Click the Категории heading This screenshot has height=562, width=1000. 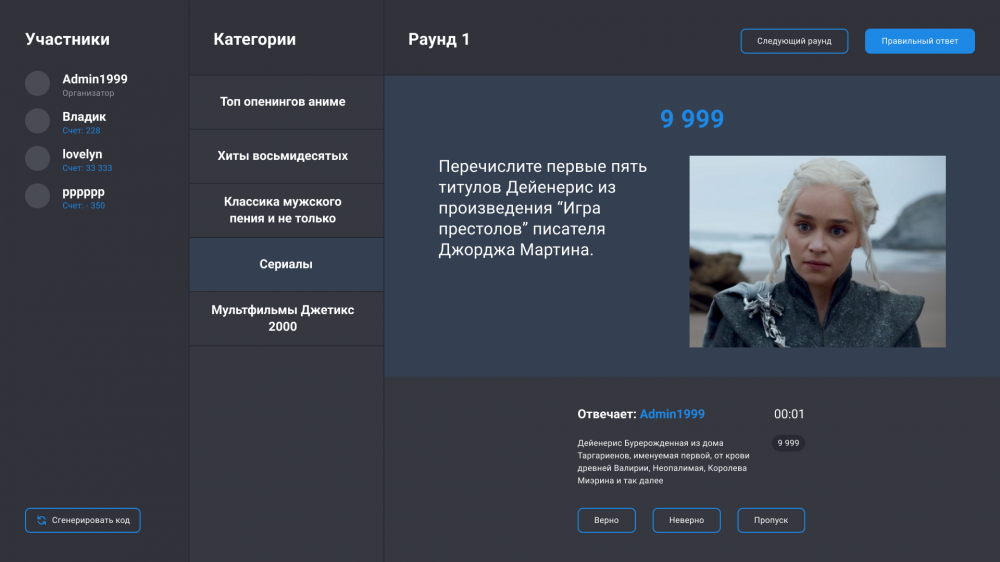click(x=254, y=40)
